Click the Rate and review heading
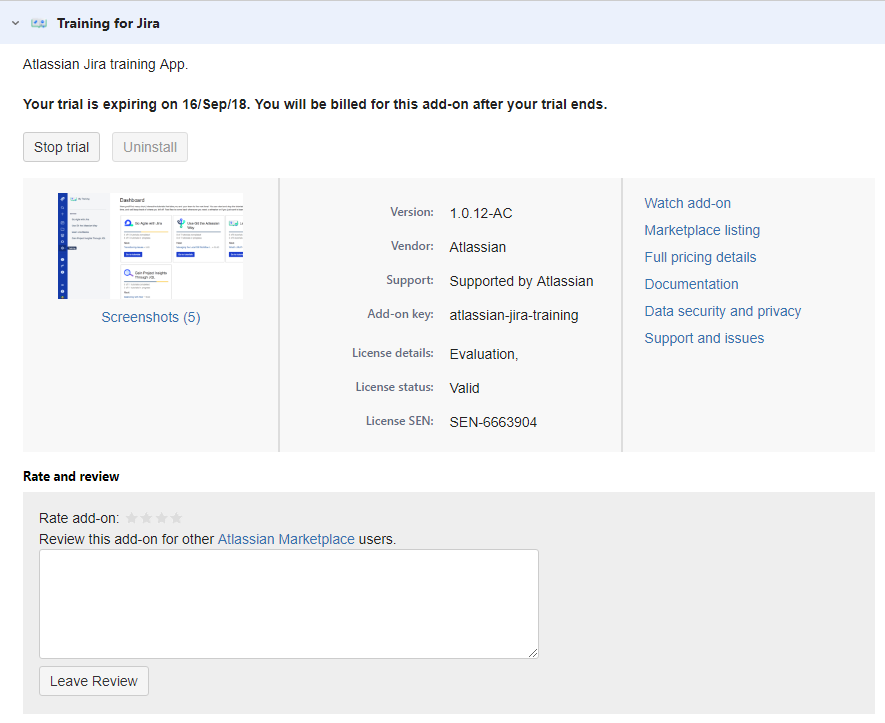Screen dimensions: 885x723 [x=71, y=476]
